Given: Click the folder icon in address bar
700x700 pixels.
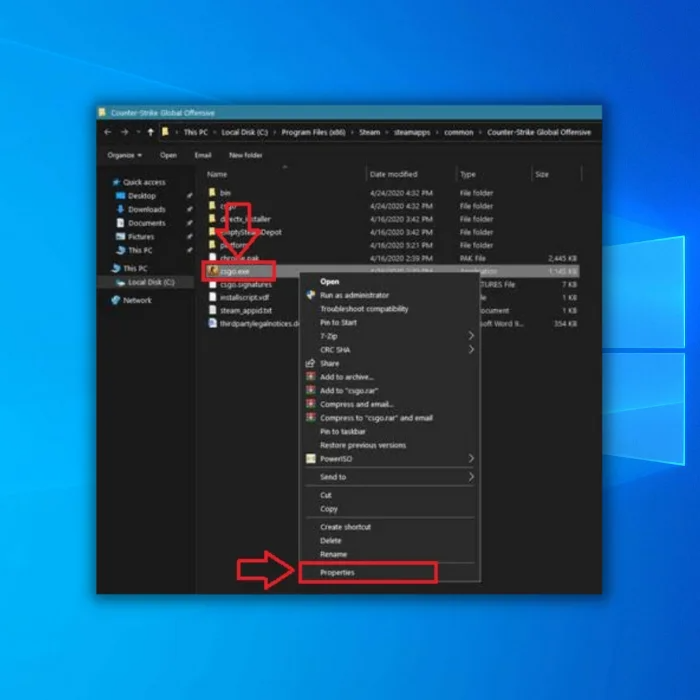Looking at the screenshot, I should click(x=165, y=132).
